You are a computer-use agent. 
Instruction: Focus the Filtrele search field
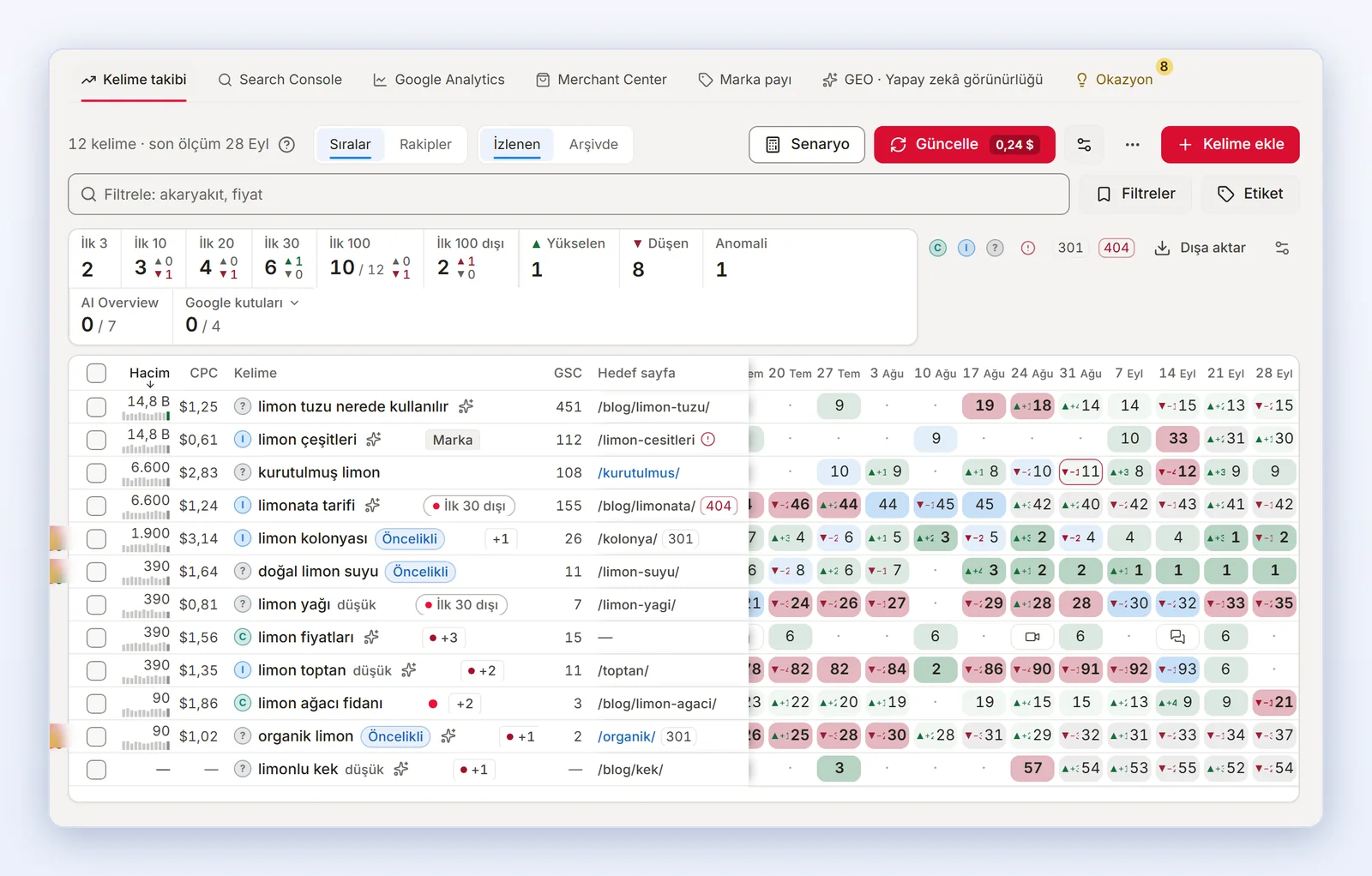[569, 195]
